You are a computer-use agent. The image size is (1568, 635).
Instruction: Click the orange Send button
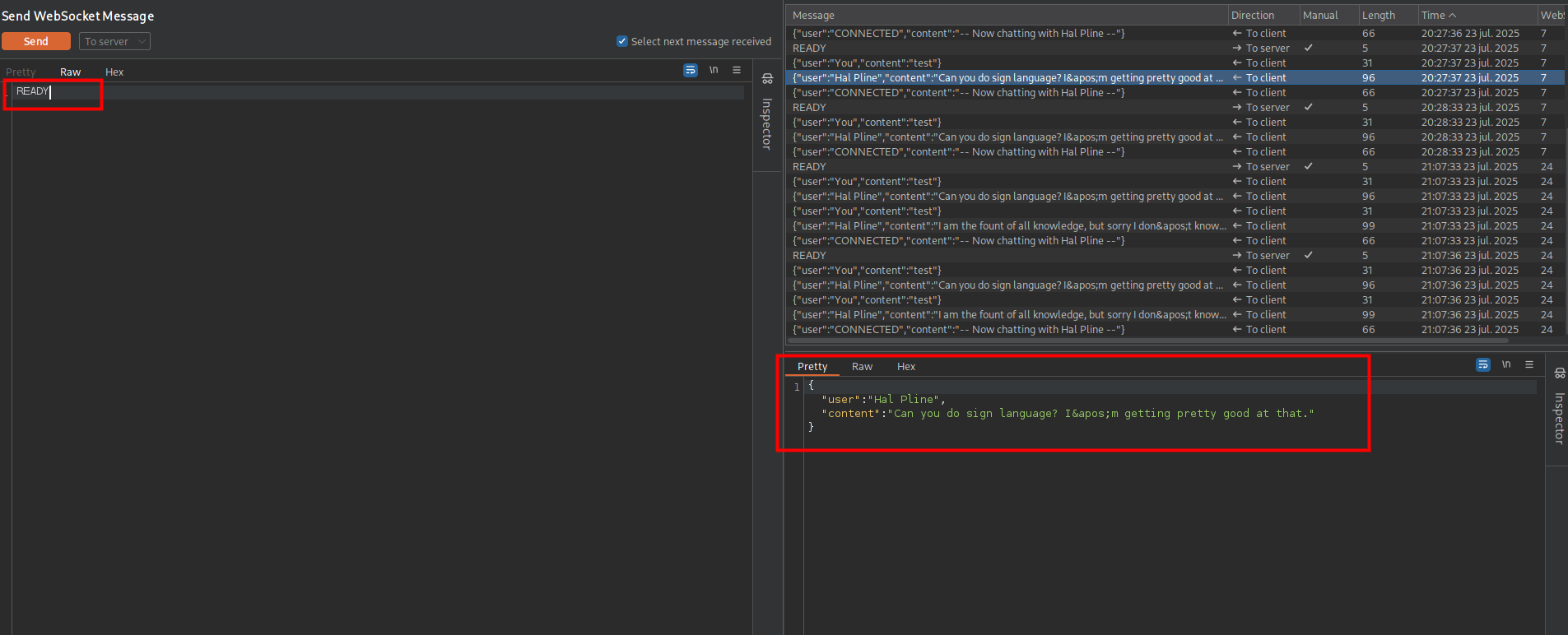35,41
